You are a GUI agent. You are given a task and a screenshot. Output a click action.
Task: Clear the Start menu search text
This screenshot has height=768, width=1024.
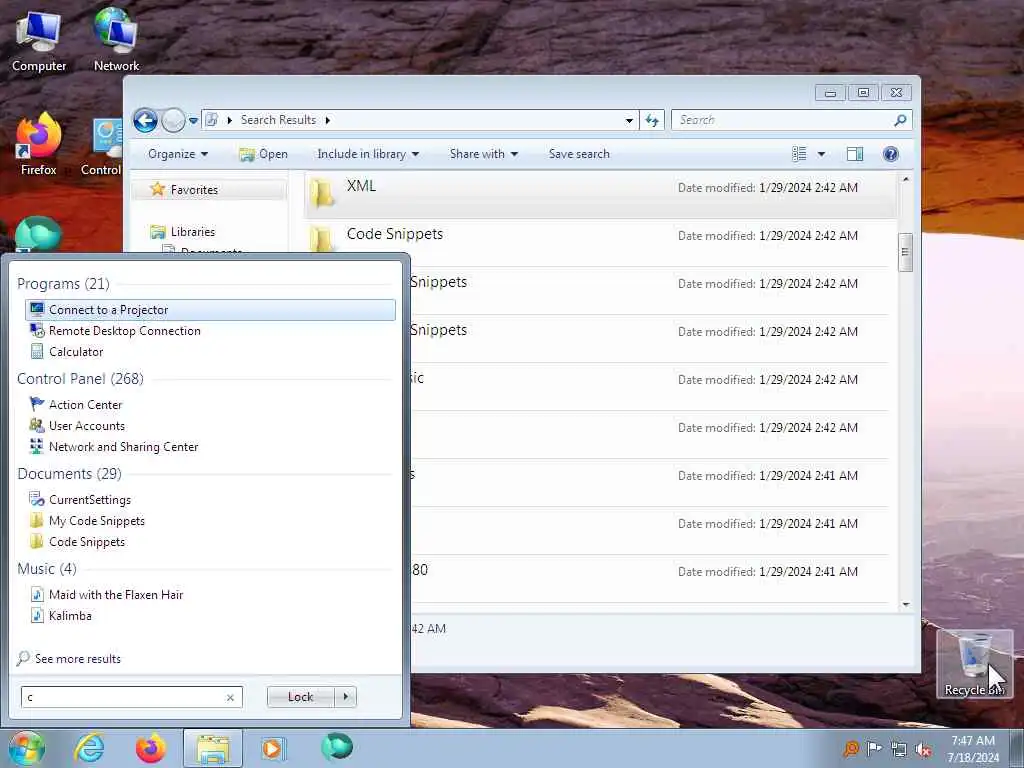(230, 697)
